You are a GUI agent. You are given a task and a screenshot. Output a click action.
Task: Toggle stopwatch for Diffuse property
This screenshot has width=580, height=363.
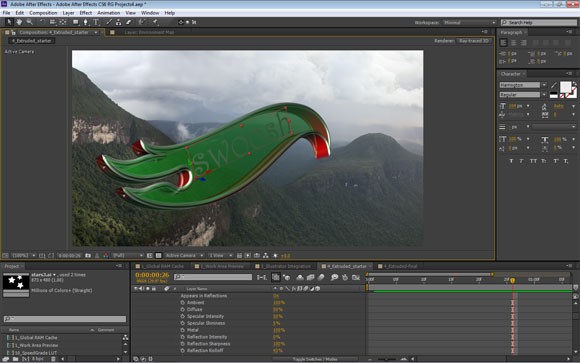pos(182,309)
